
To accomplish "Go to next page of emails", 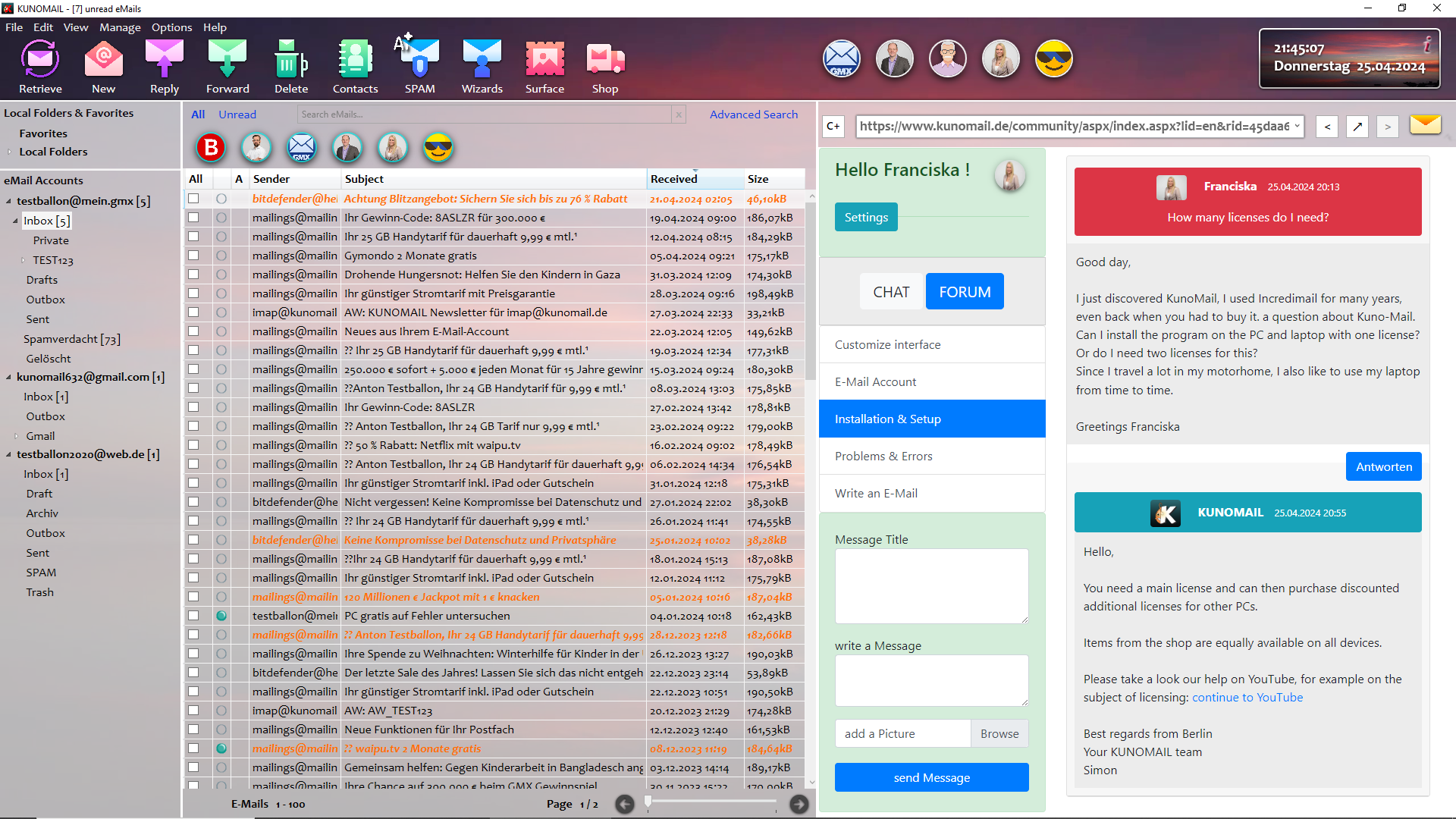I will click(799, 805).
